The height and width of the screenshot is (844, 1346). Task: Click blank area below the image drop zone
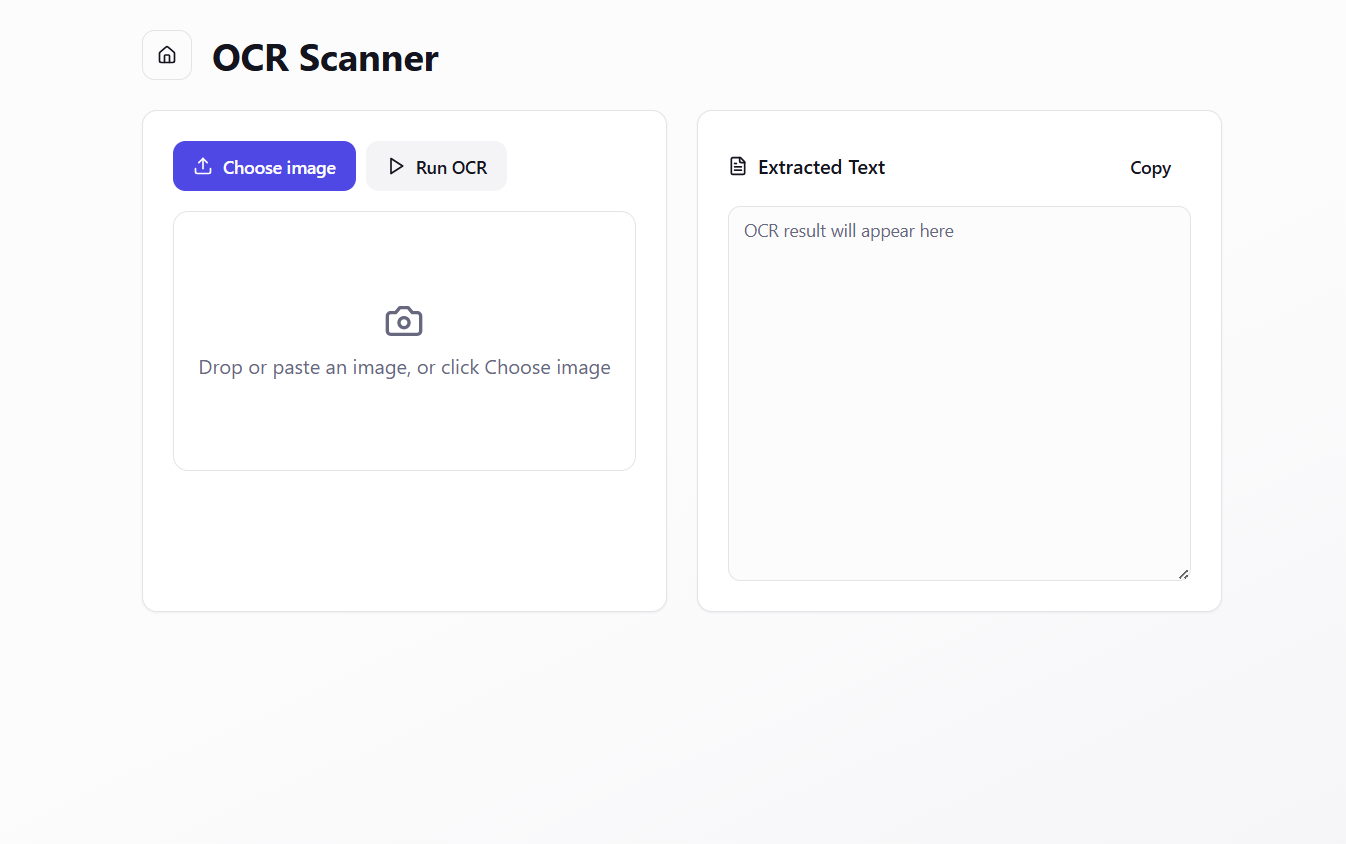coord(404,539)
